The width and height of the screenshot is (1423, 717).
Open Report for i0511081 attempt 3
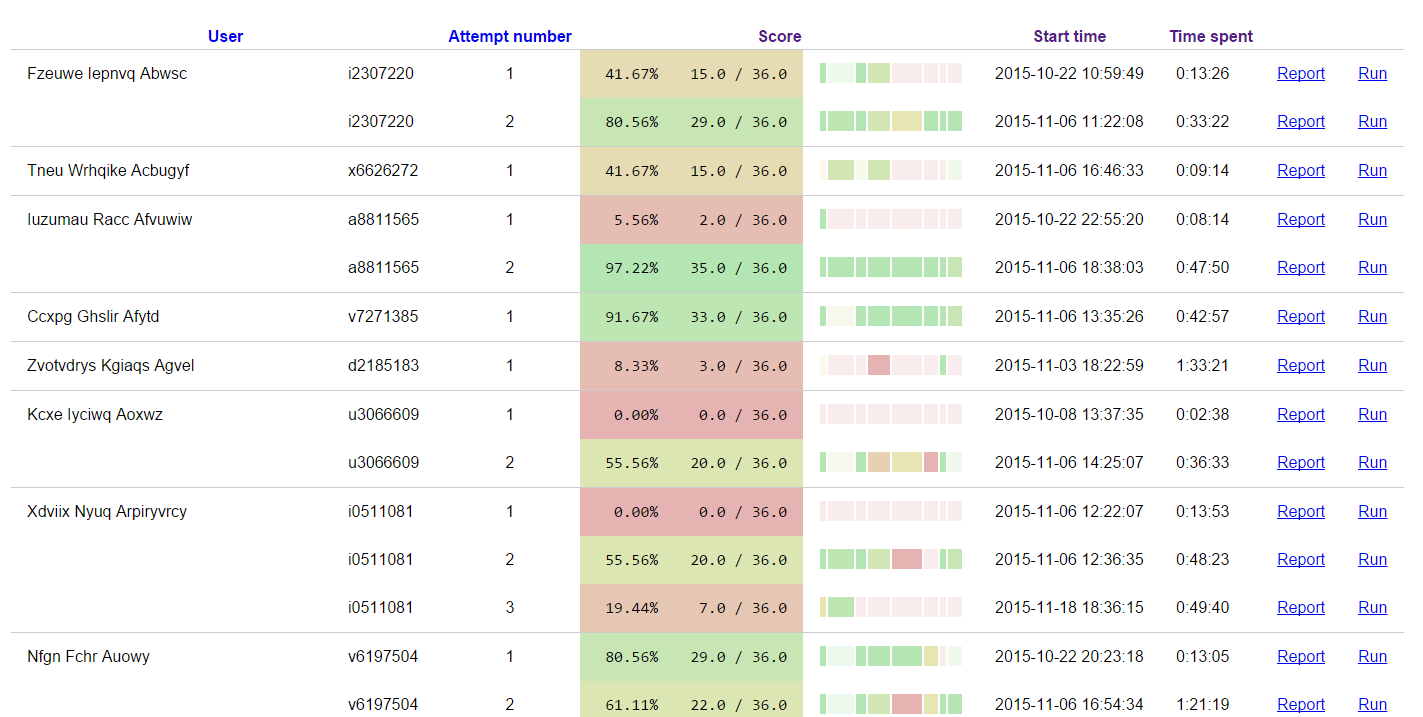(x=1301, y=608)
